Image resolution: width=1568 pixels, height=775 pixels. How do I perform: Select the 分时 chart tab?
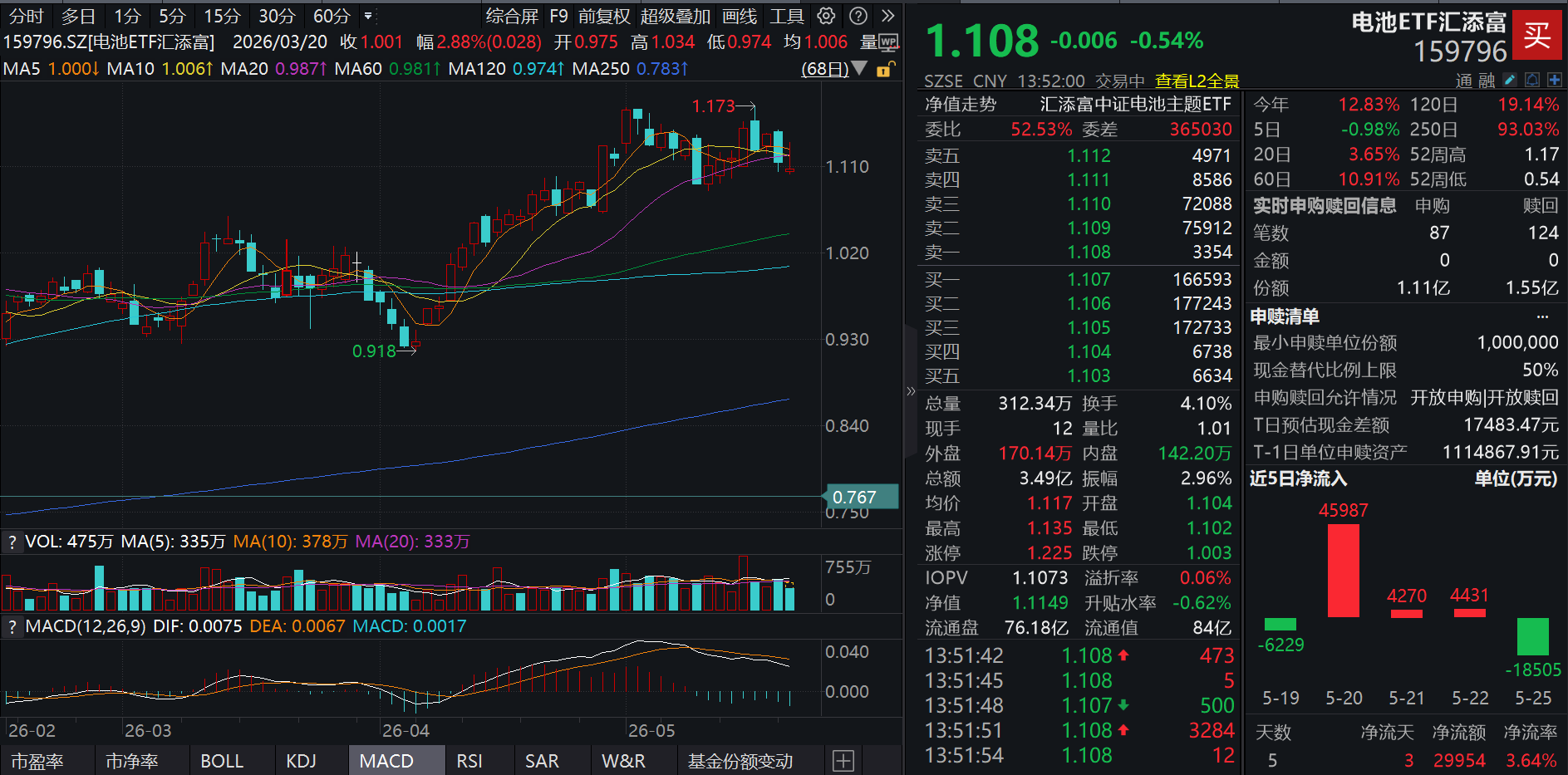tap(26, 16)
